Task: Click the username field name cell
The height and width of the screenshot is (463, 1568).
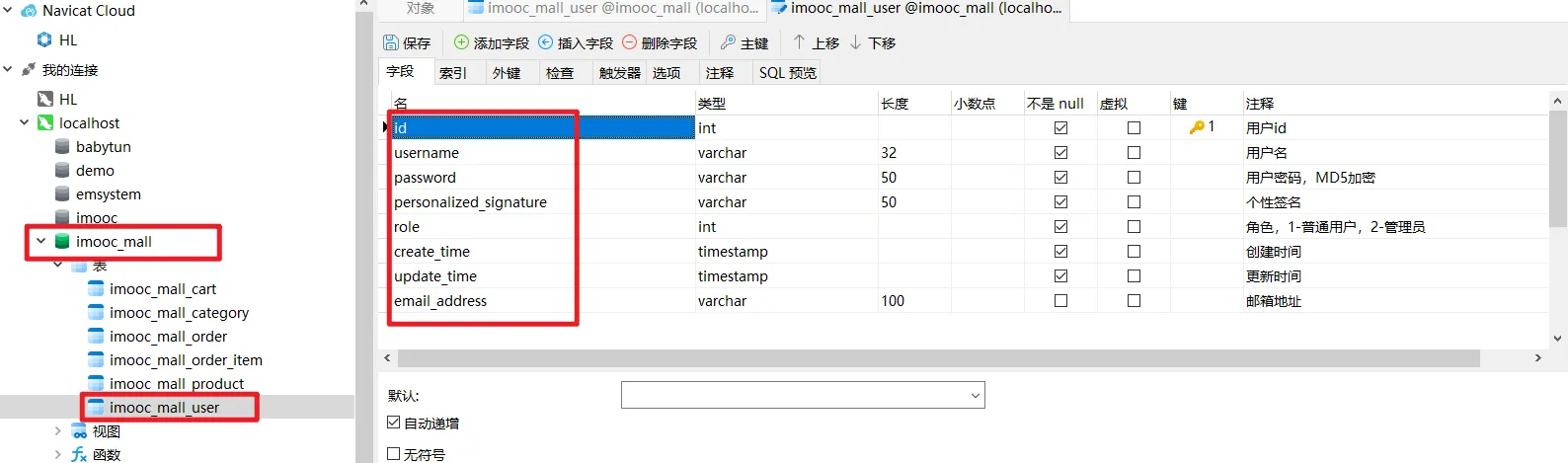Action: [x=543, y=152]
